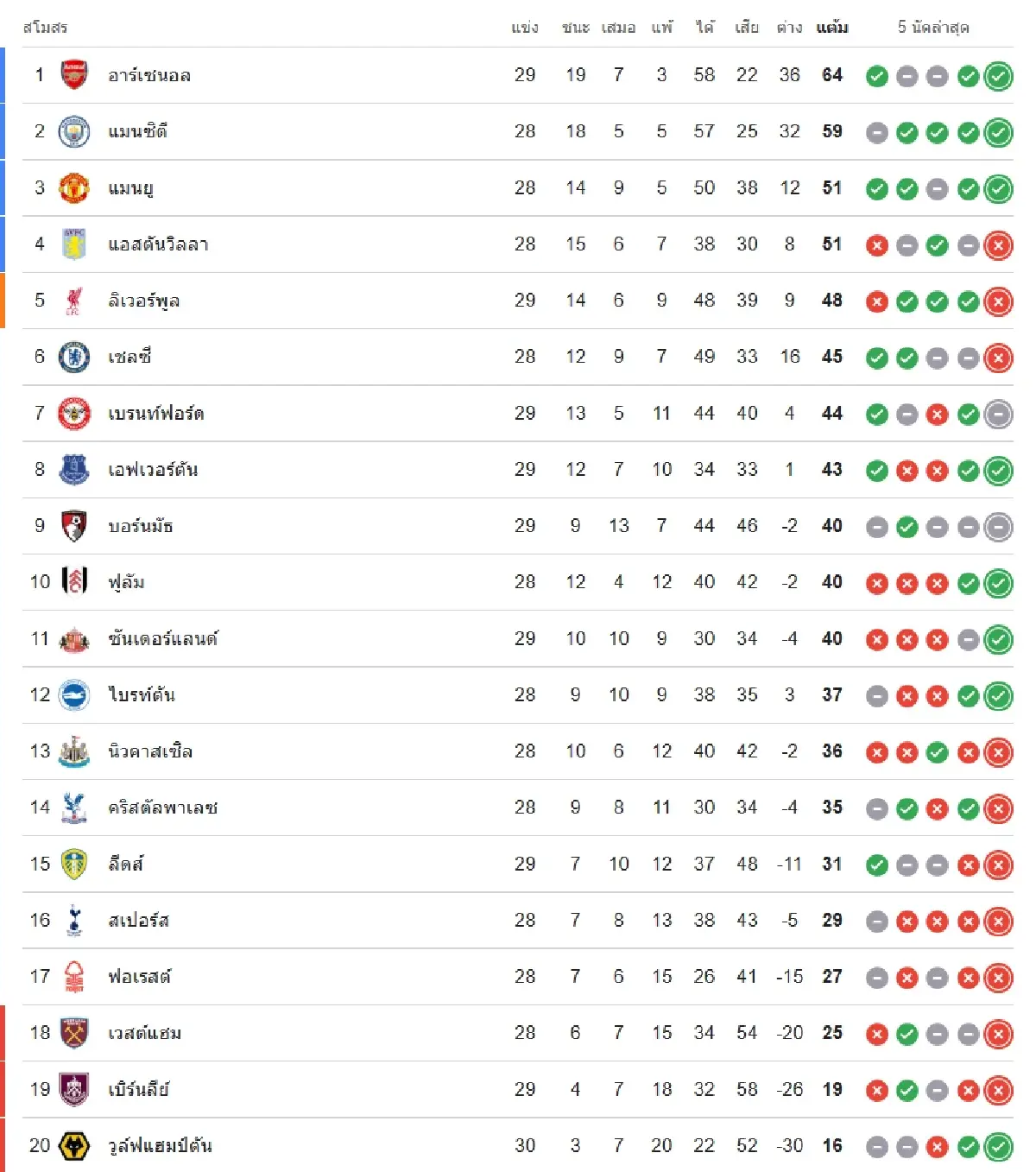Select the Manchester City club logo
The height and width of the screenshot is (1172, 1036).
pyautogui.click(x=73, y=131)
